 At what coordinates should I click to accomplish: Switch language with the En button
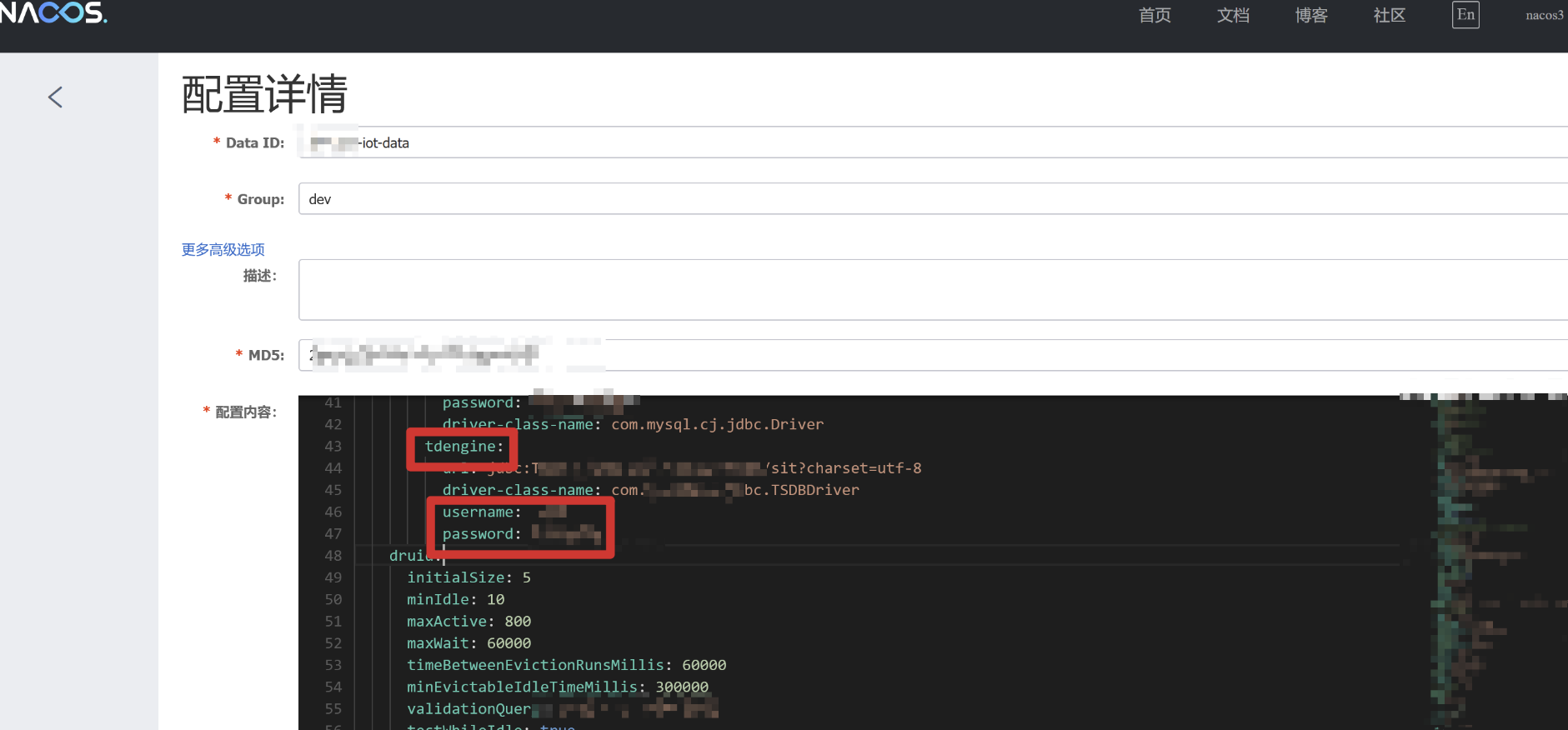coord(1465,15)
